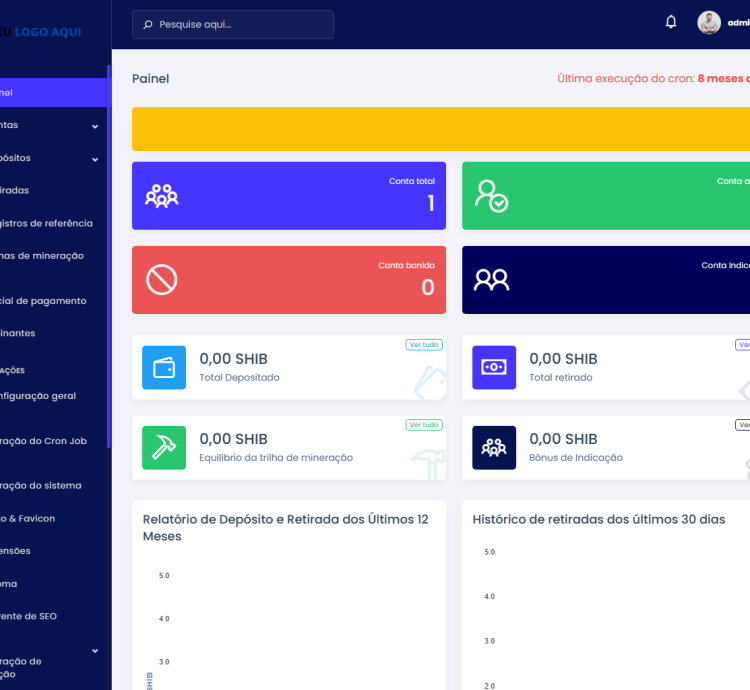Click the Conta total users icon
This screenshot has width=750, height=690.
162,196
